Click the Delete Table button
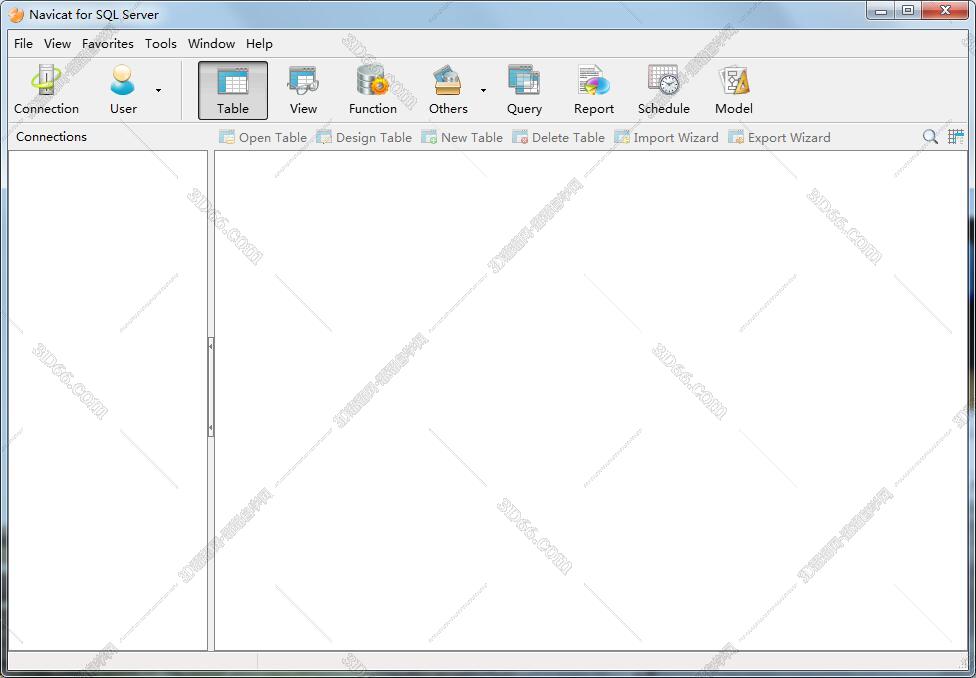Viewport: 976px width, 678px height. [x=558, y=137]
